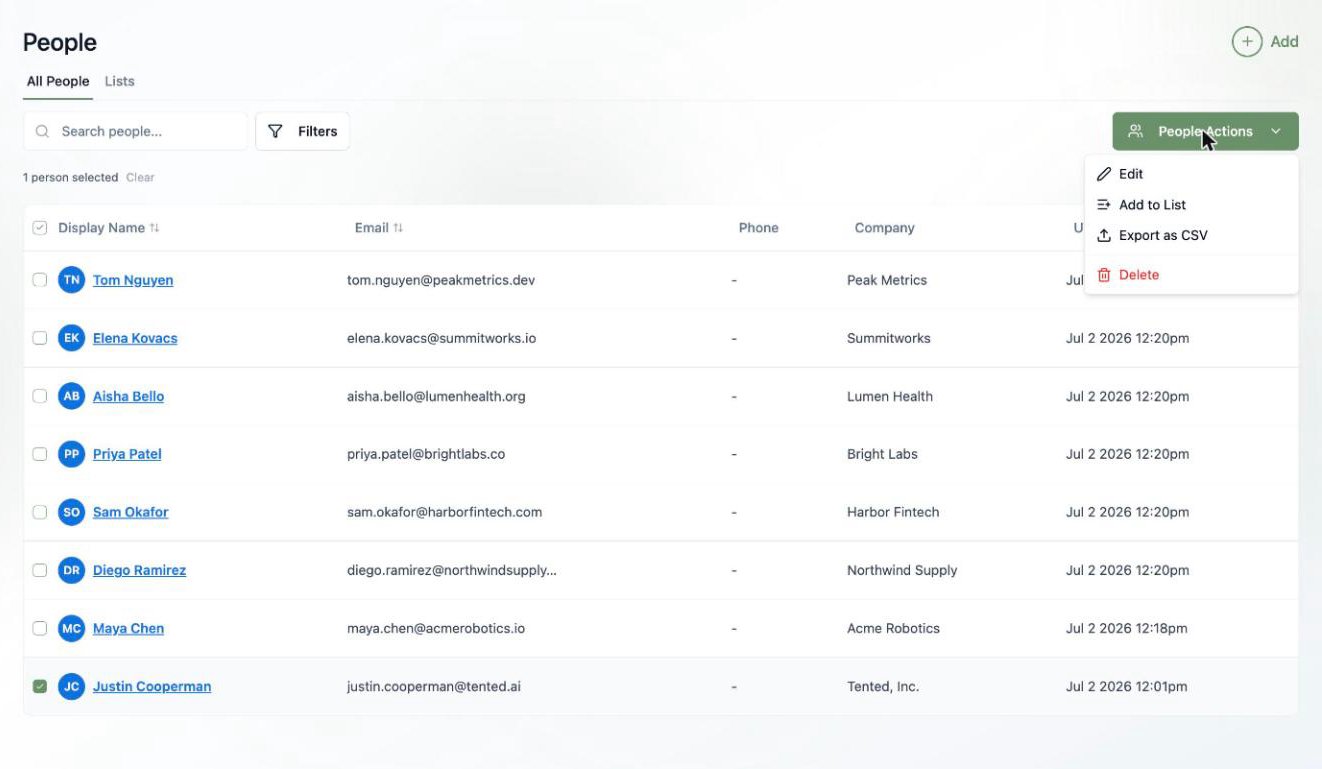
Task: Switch to the Lists tab
Action: [x=119, y=81]
